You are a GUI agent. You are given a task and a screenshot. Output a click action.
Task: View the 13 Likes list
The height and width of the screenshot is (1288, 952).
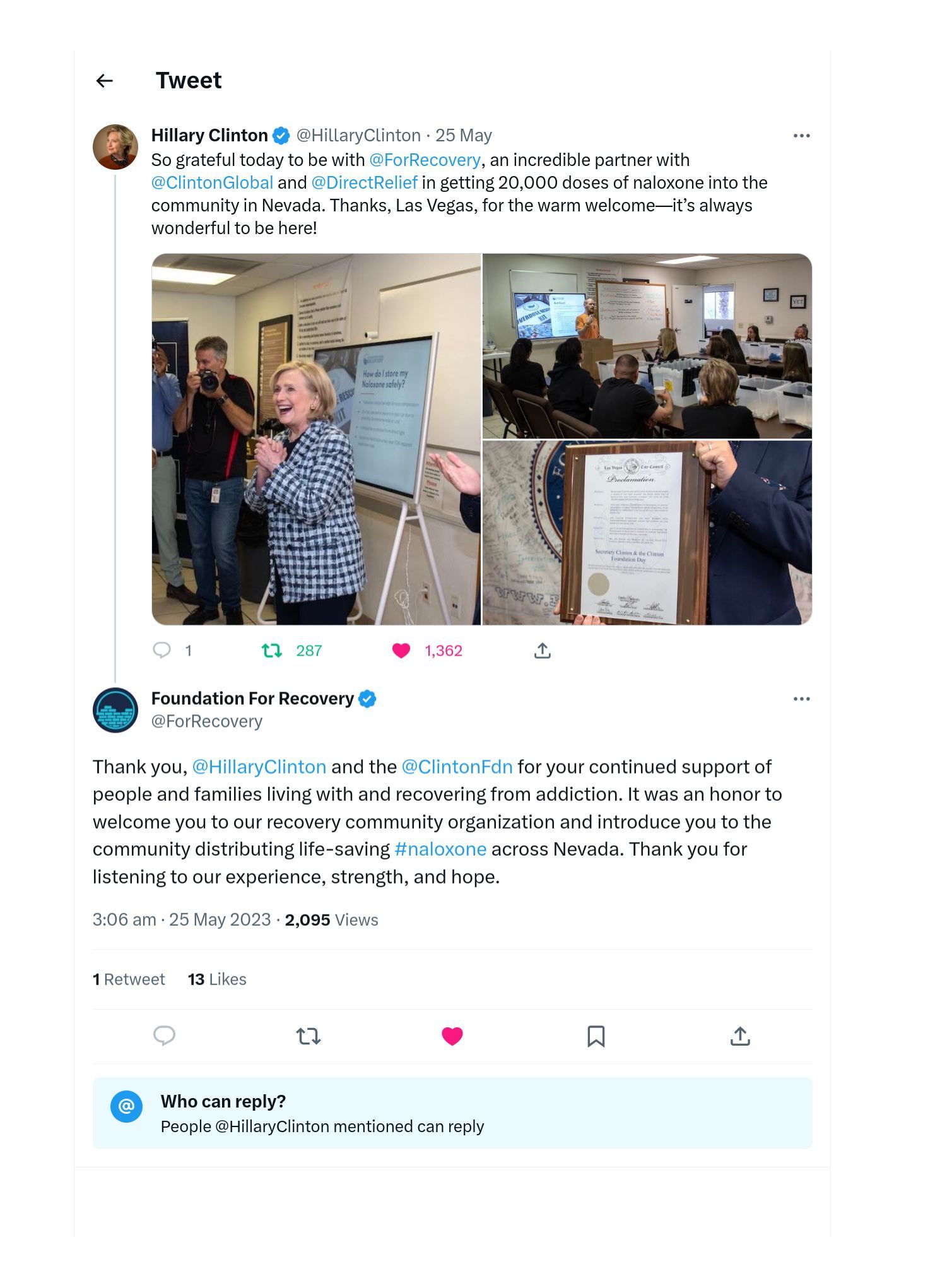(x=217, y=979)
